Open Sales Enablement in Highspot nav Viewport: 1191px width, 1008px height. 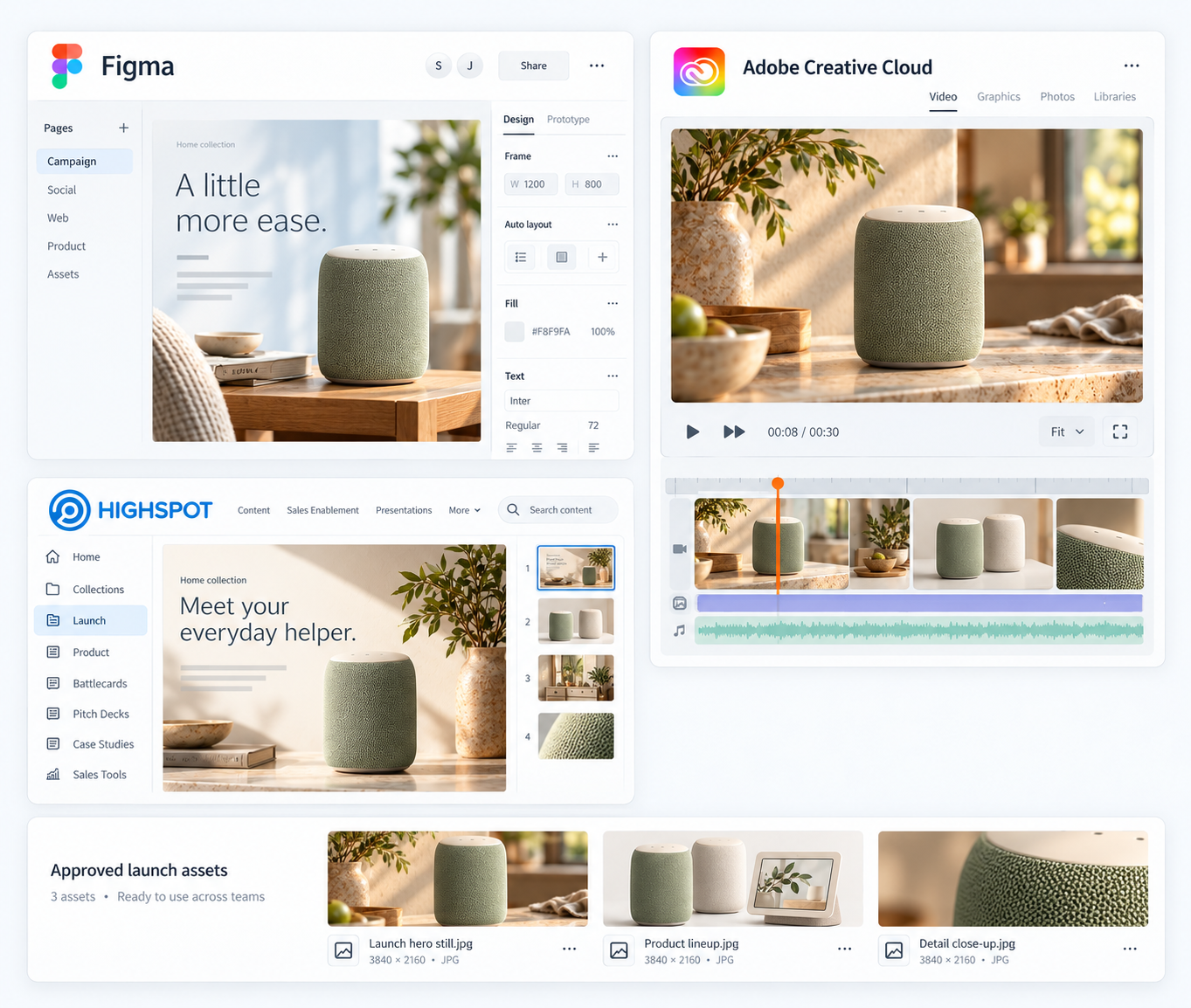pyautogui.click(x=322, y=510)
